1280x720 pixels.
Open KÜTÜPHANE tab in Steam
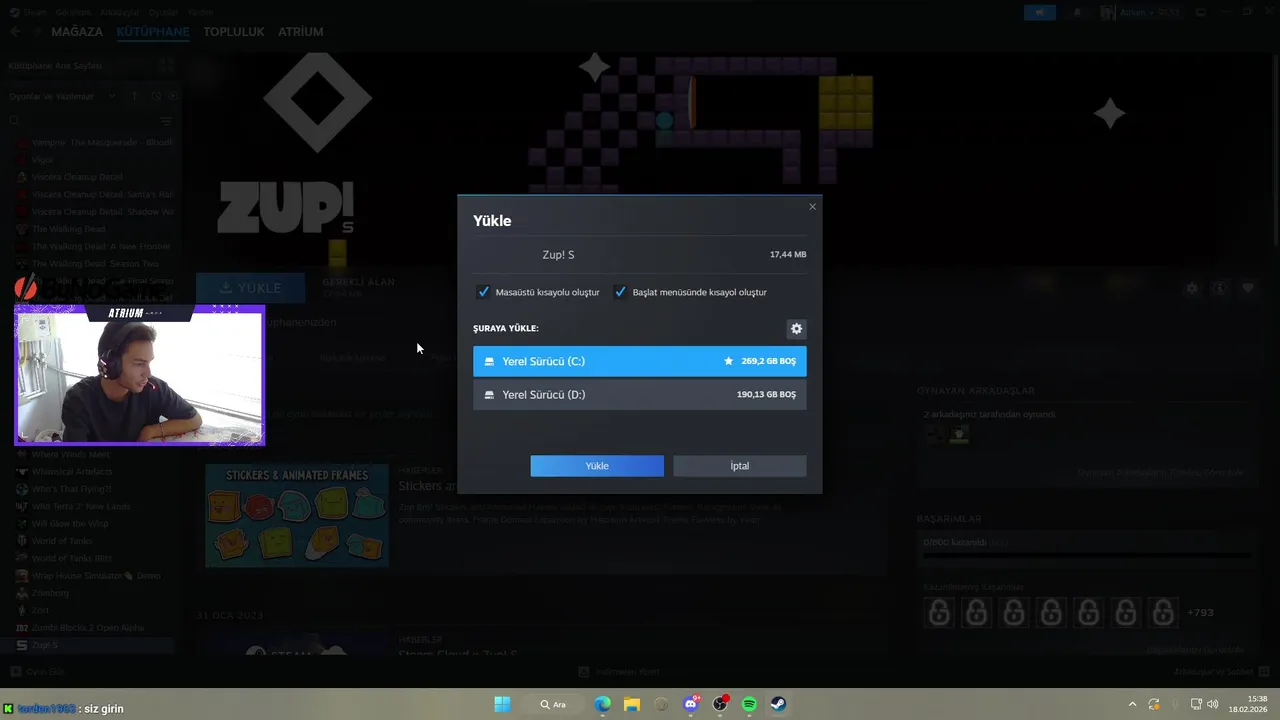pos(152,32)
